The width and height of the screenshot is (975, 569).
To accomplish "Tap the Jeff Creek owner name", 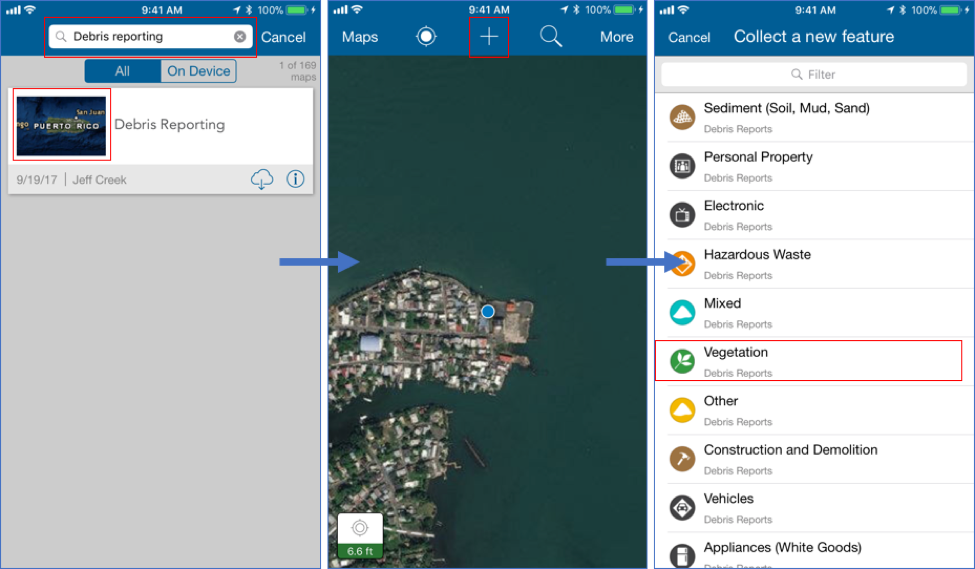I will pos(99,180).
